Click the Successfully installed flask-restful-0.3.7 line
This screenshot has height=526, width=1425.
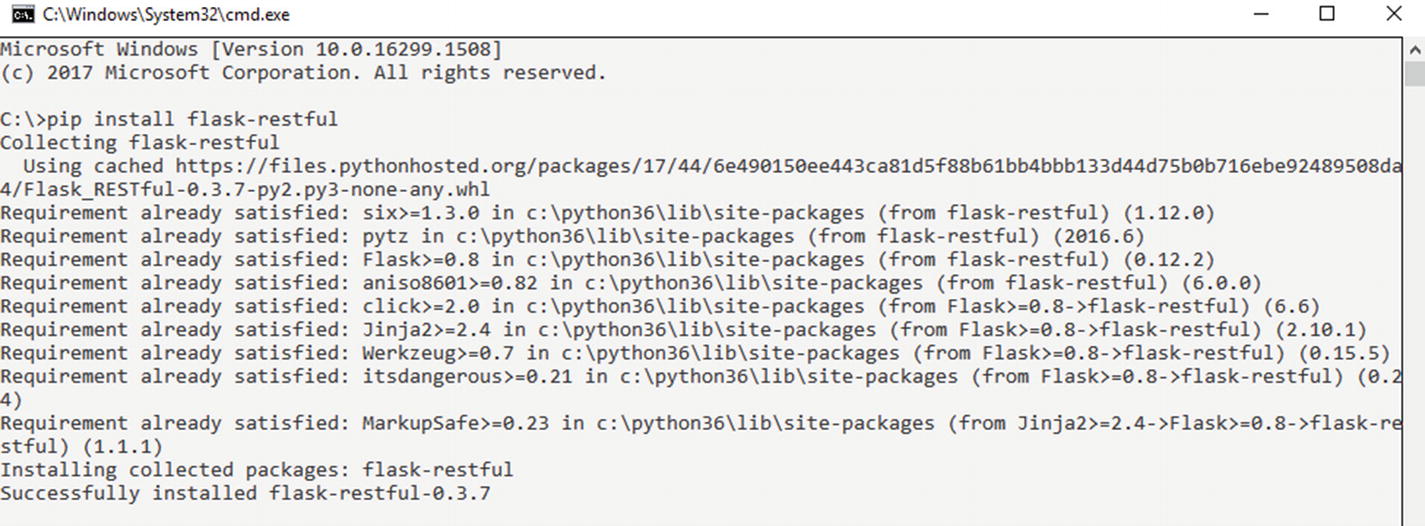click(245, 493)
